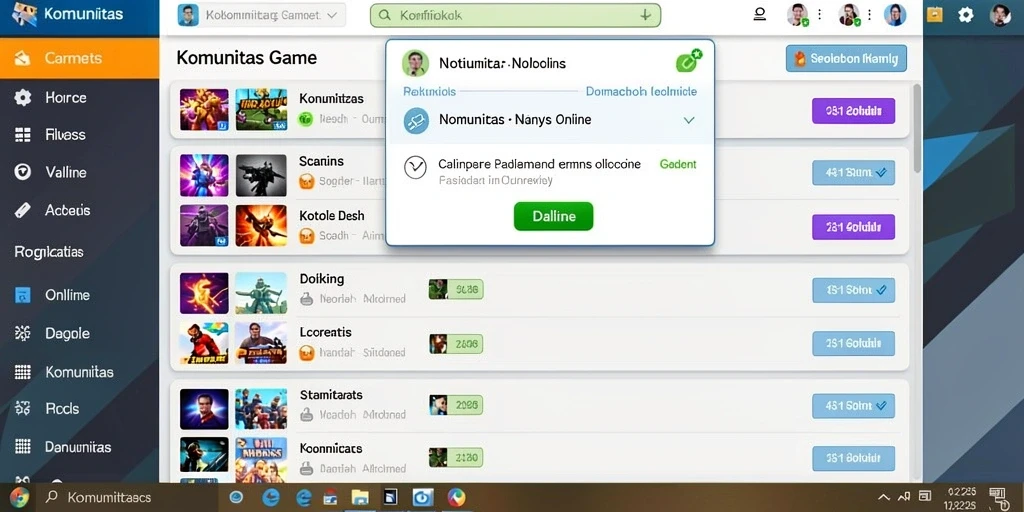
Task: Click the Gedent link in popup
Action: click(678, 165)
